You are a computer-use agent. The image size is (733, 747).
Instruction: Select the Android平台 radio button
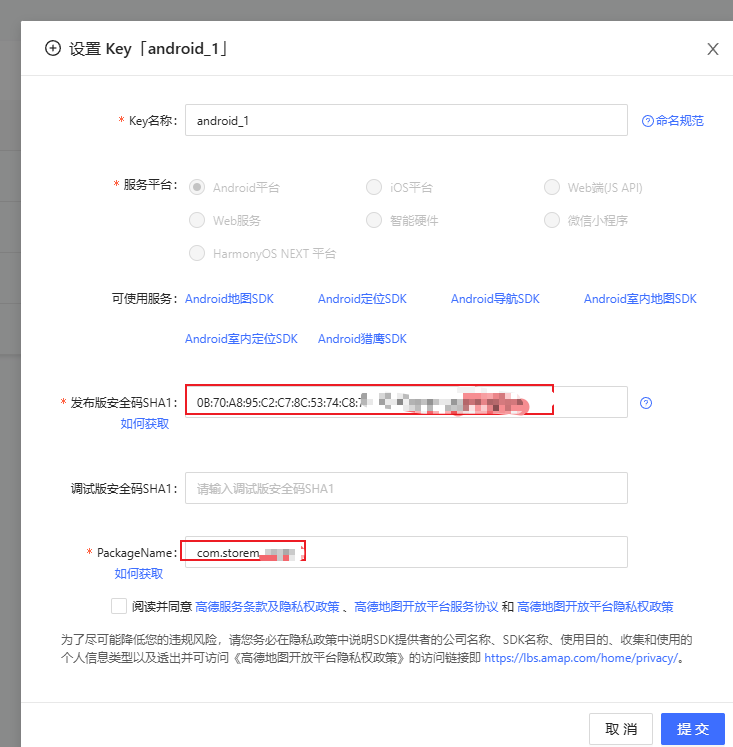(197, 187)
